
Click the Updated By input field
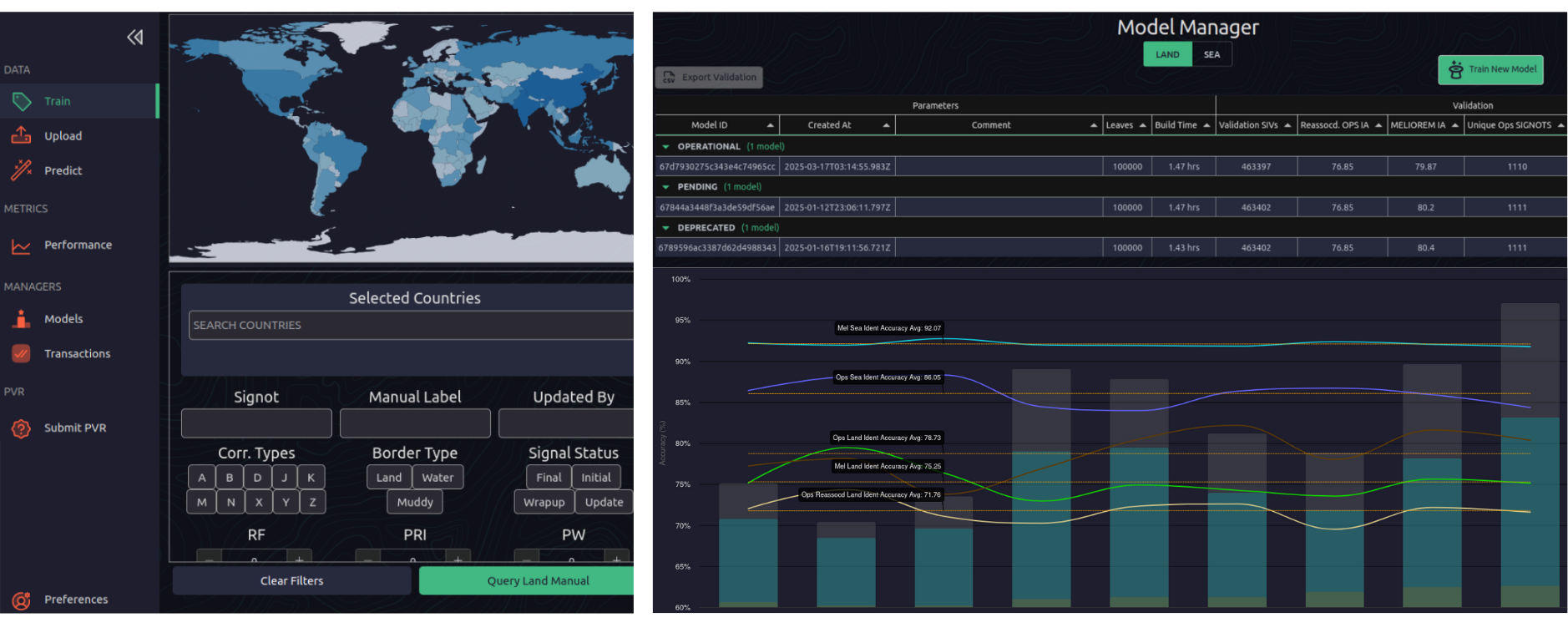(x=566, y=423)
